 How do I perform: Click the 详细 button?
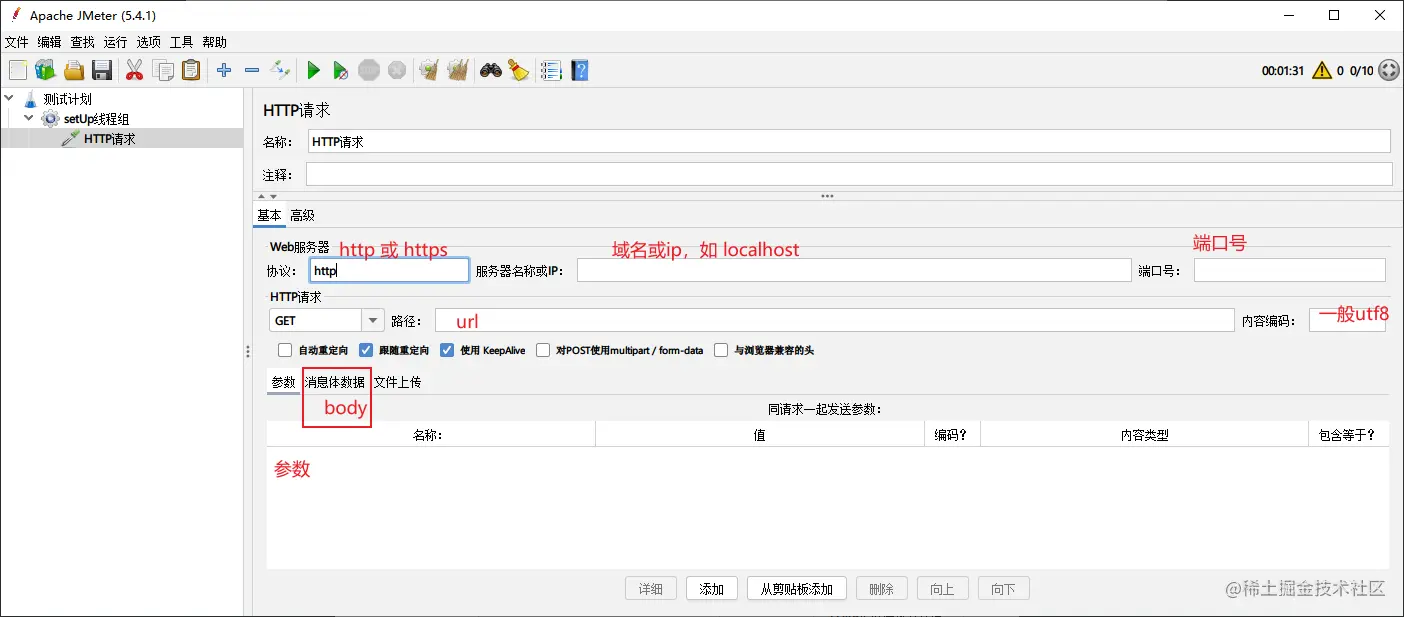[651, 589]
